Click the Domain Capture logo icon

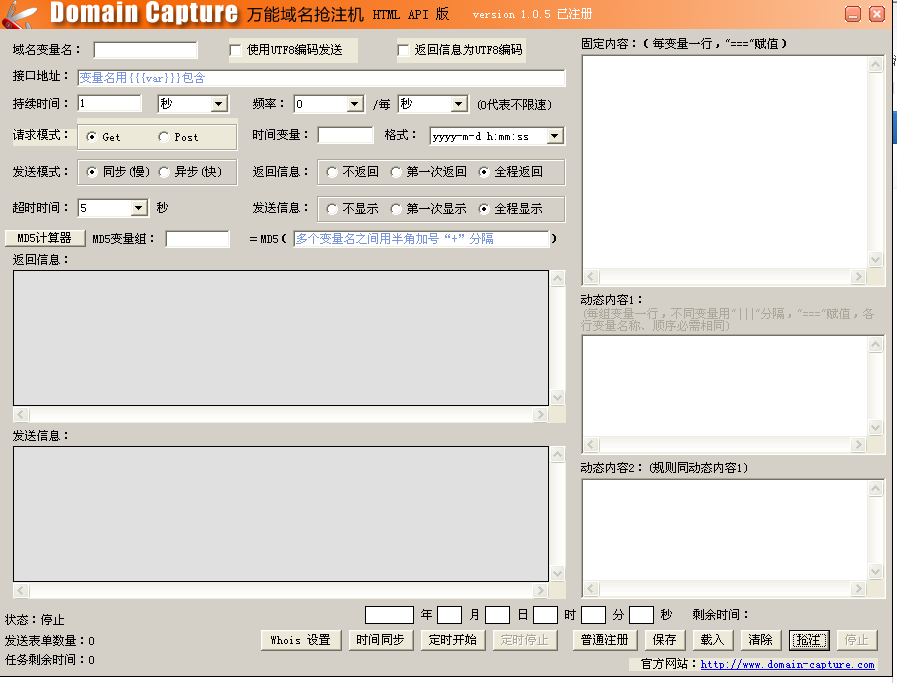[21, 13]
